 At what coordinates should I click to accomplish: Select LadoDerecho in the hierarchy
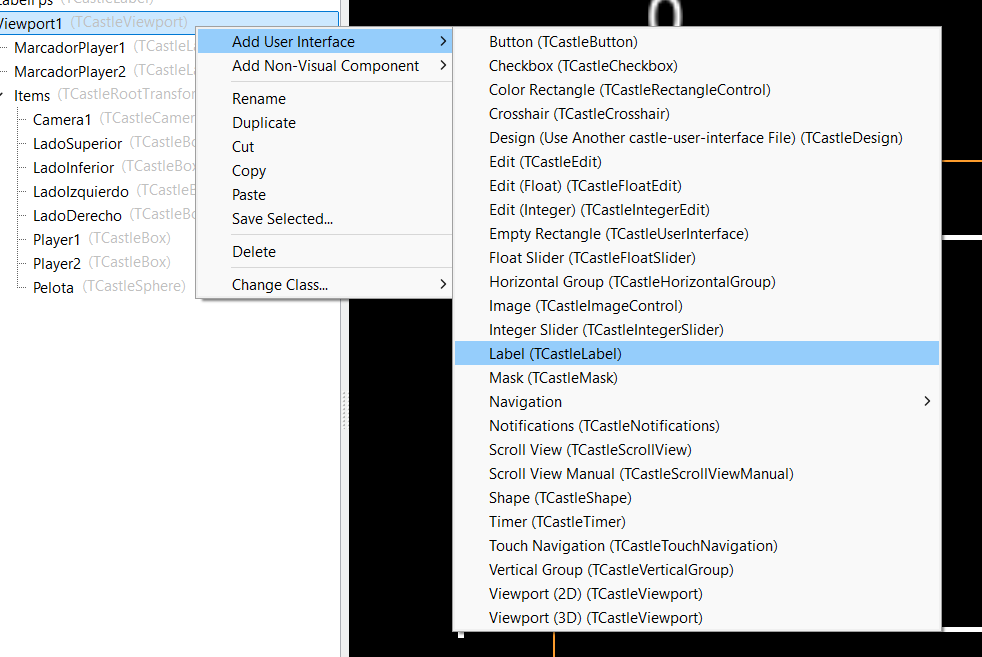point(77,215)
